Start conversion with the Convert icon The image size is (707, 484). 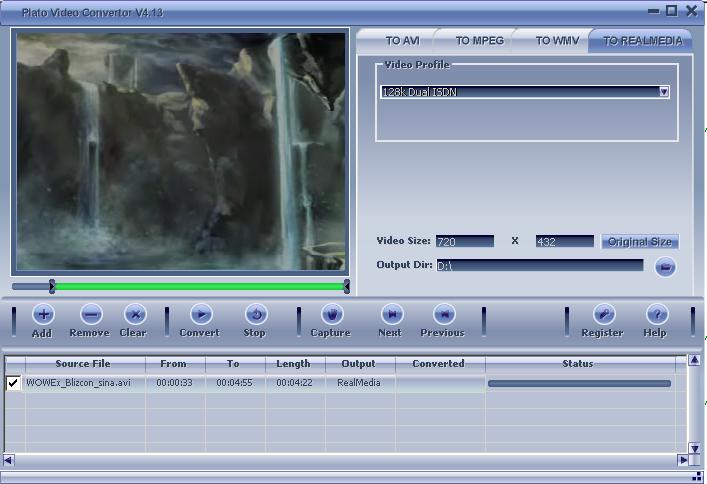pos(201,314)
